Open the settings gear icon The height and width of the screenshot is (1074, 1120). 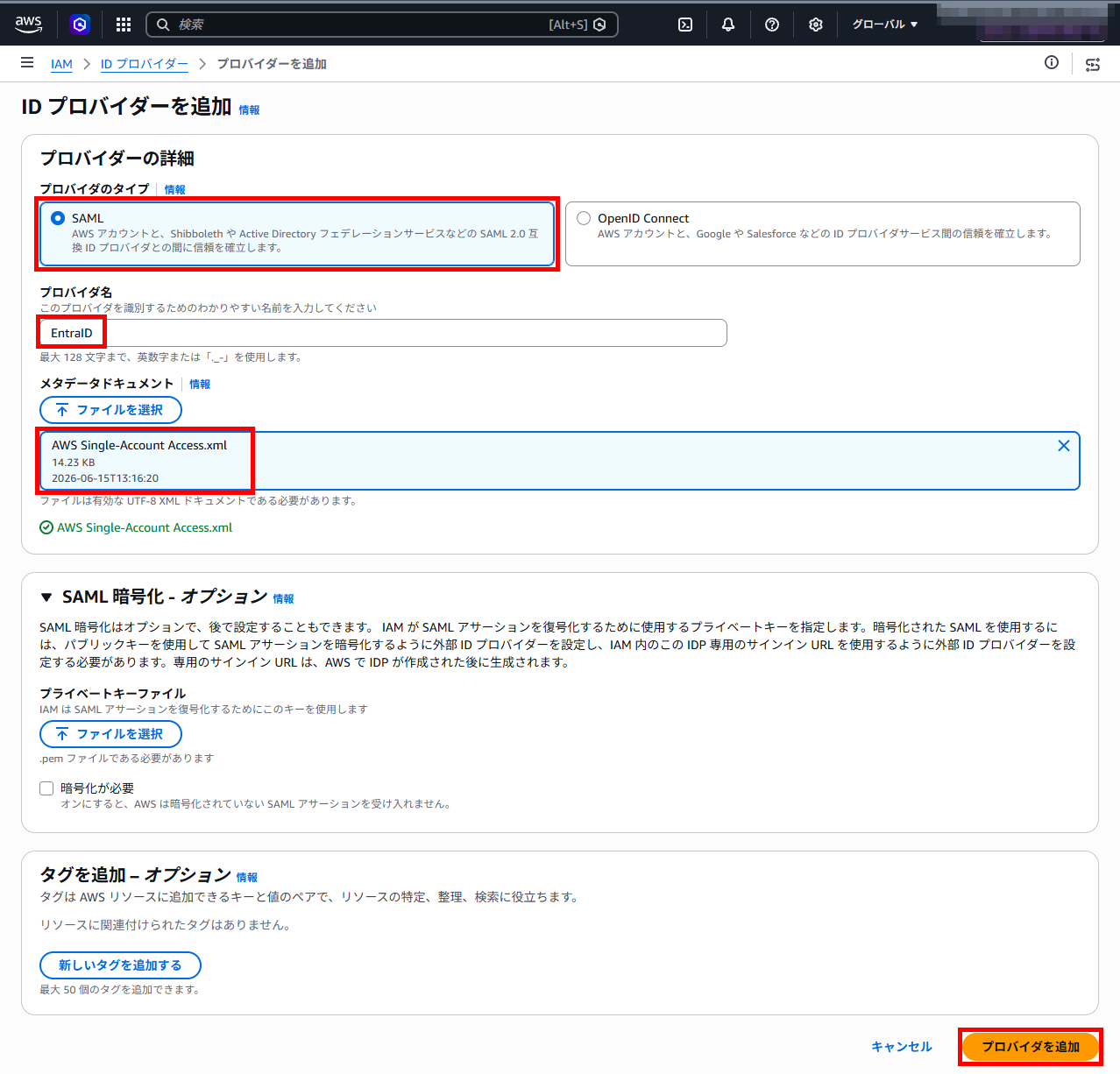tap(816, 25)
